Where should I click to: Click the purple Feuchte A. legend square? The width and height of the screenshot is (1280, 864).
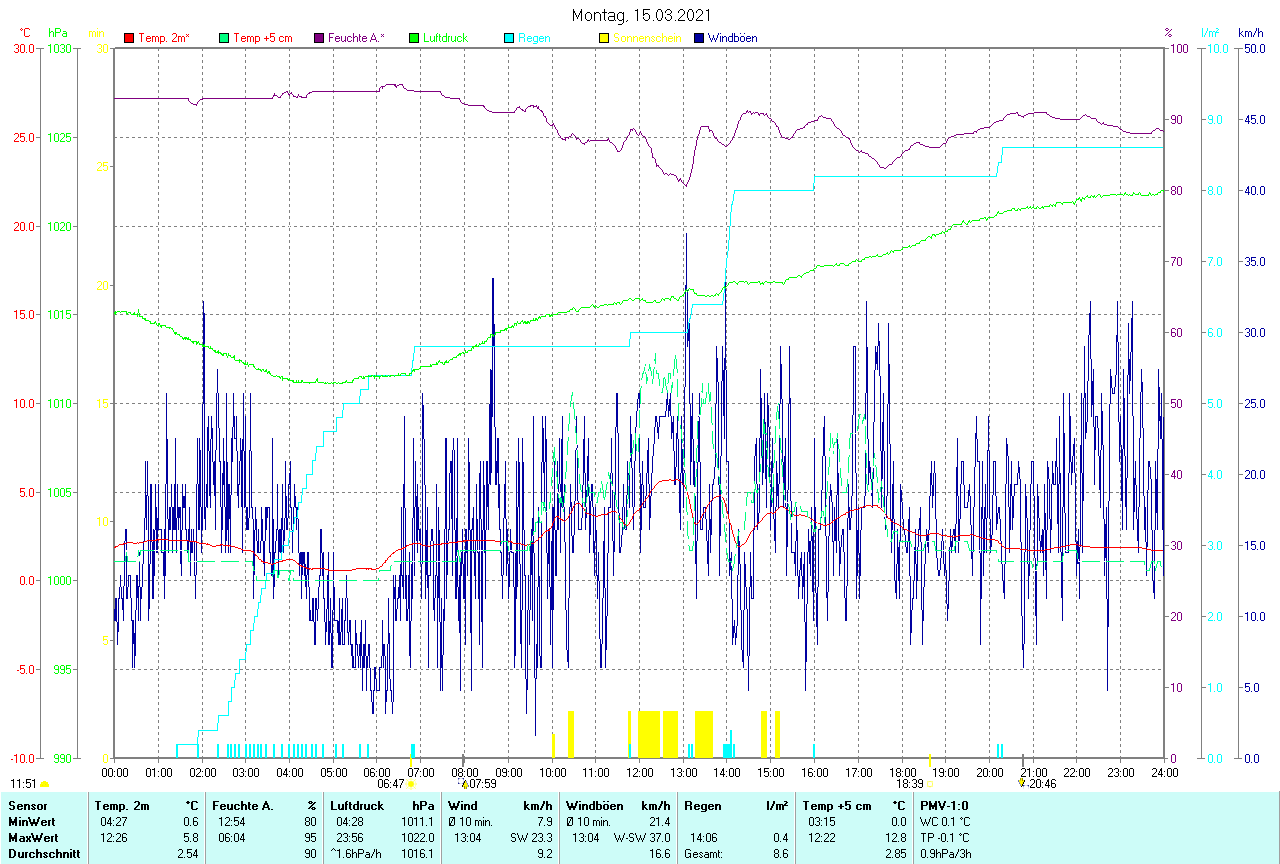tap(319, 38)
